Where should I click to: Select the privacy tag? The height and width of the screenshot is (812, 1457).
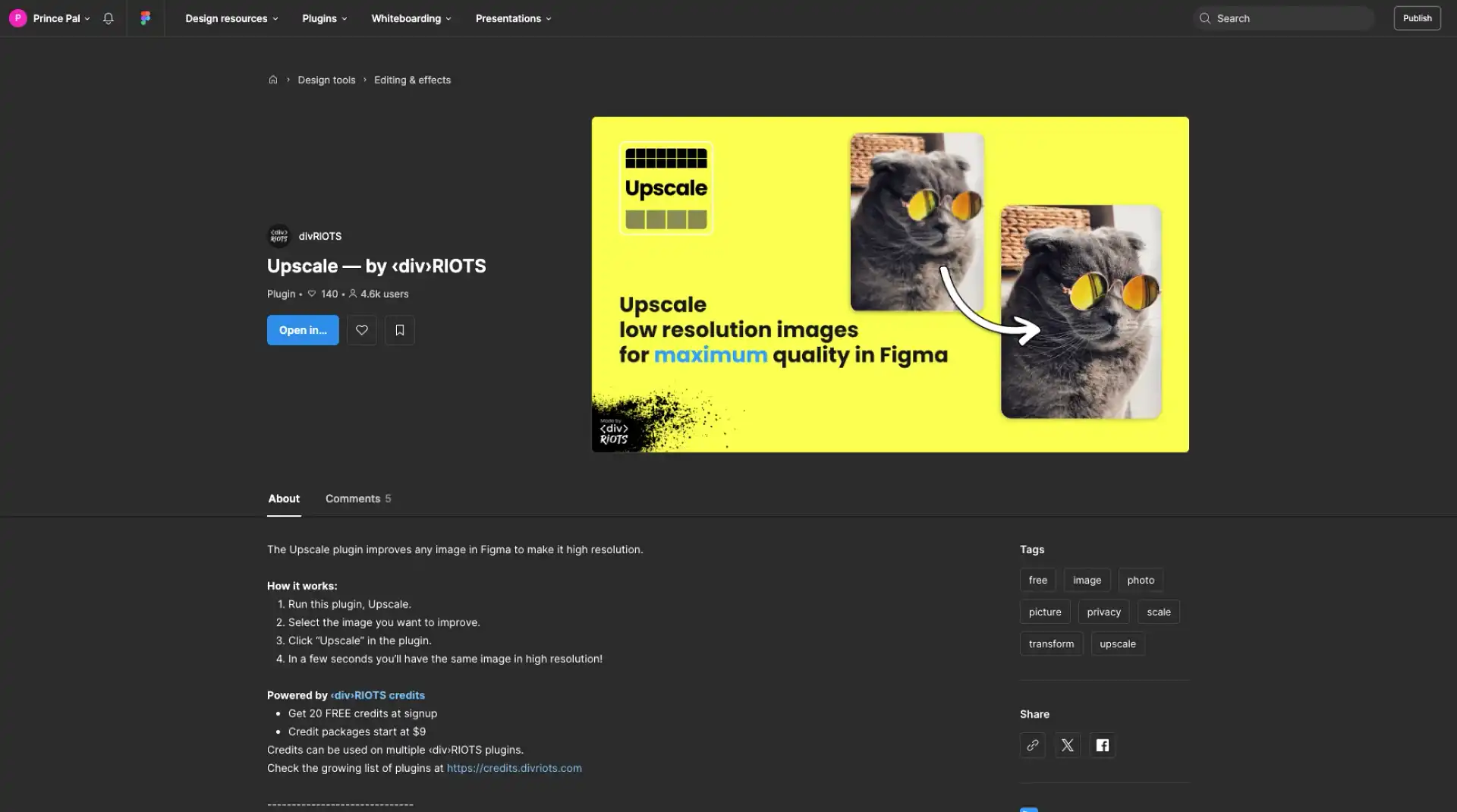(x=1104, y=612)
